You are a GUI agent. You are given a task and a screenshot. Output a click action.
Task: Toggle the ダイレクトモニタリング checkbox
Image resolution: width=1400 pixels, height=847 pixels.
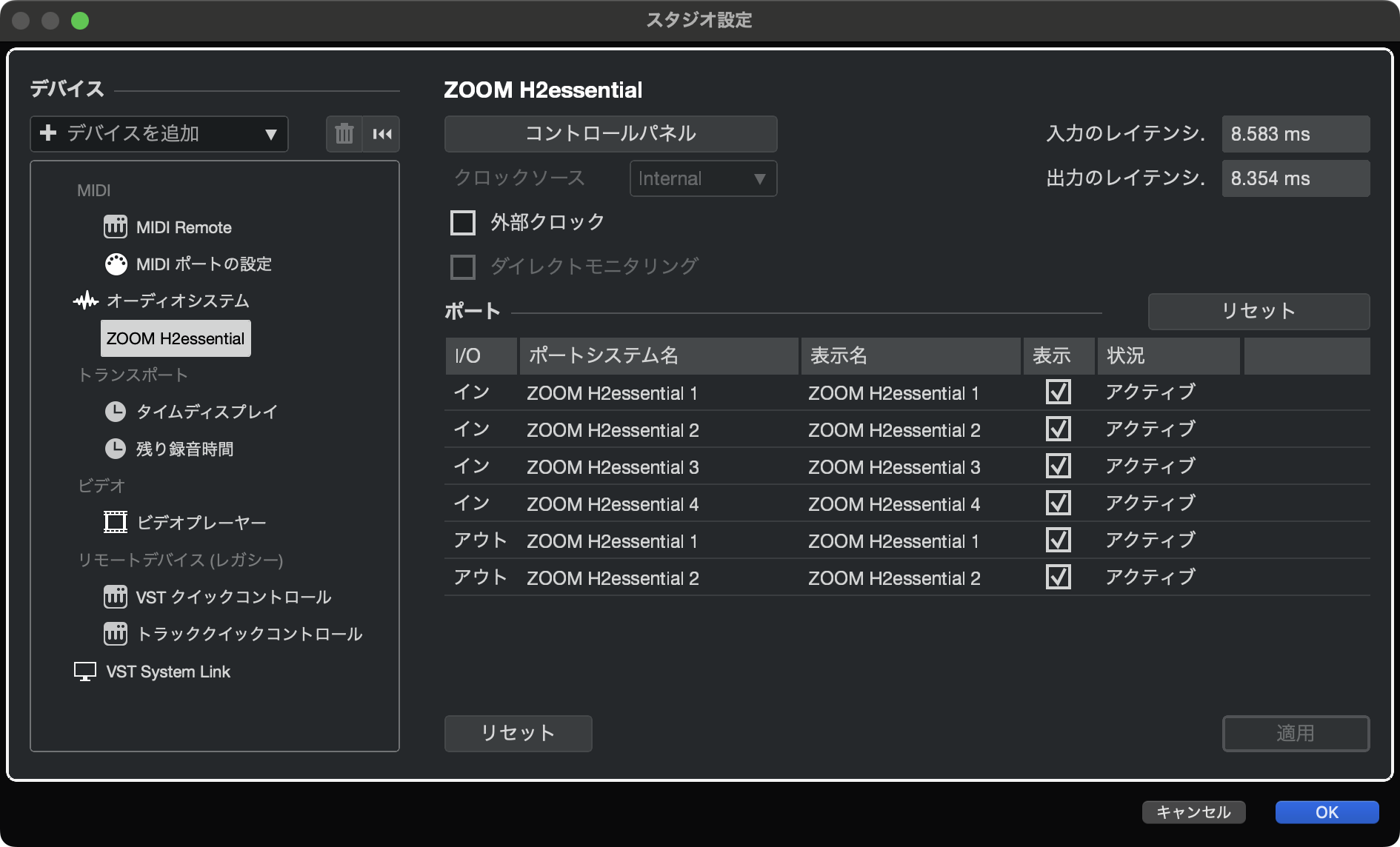tap(463, 267)
